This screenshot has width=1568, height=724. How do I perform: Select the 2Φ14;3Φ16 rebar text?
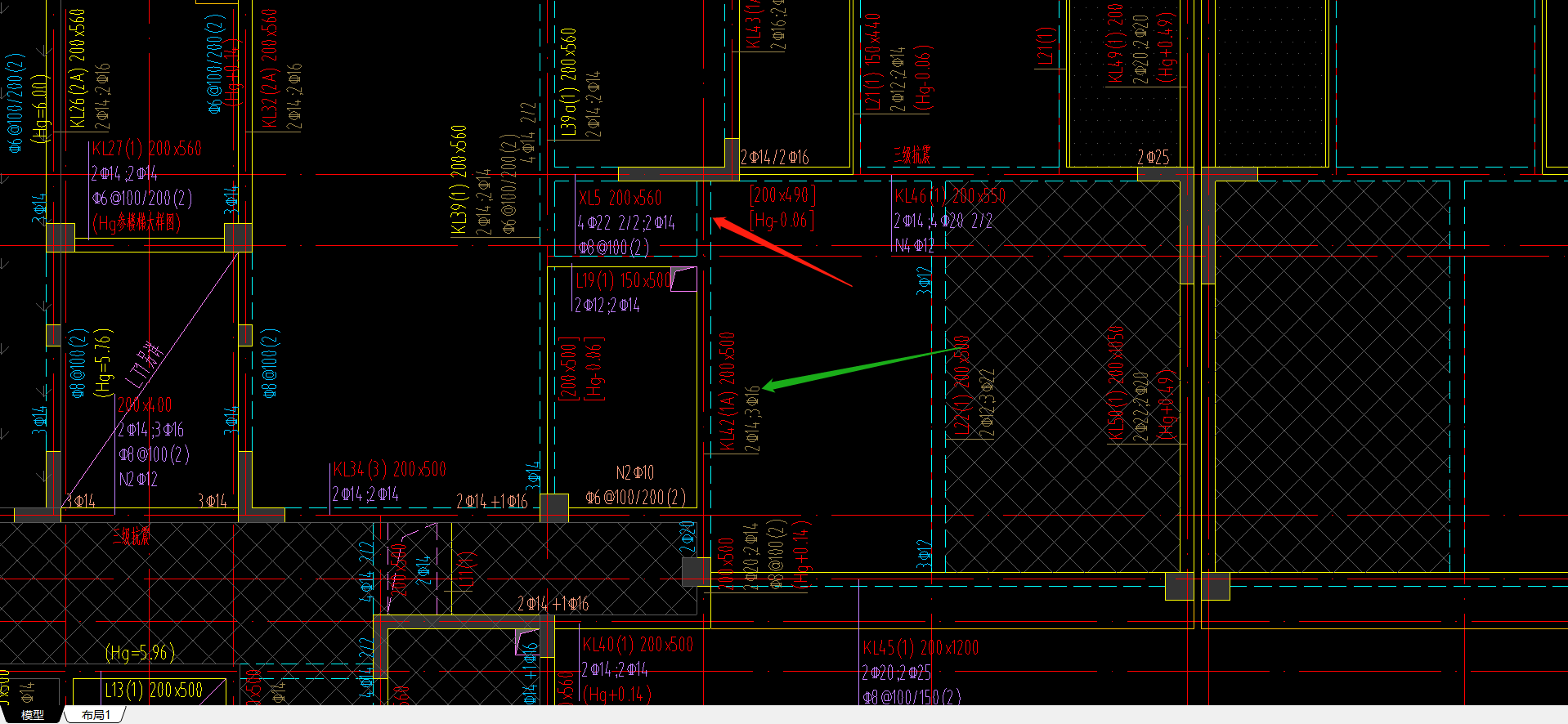tap(150, 430)
